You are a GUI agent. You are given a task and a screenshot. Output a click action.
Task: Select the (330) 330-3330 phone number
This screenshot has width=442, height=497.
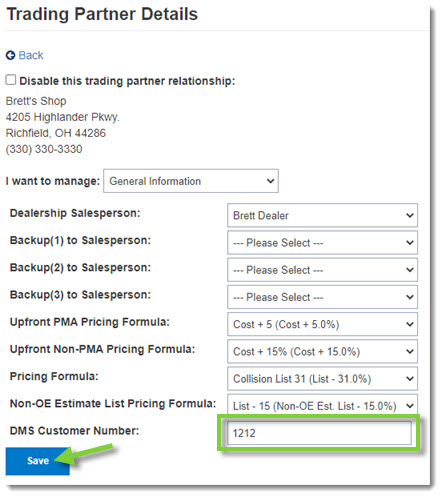[x=44, y=149]
